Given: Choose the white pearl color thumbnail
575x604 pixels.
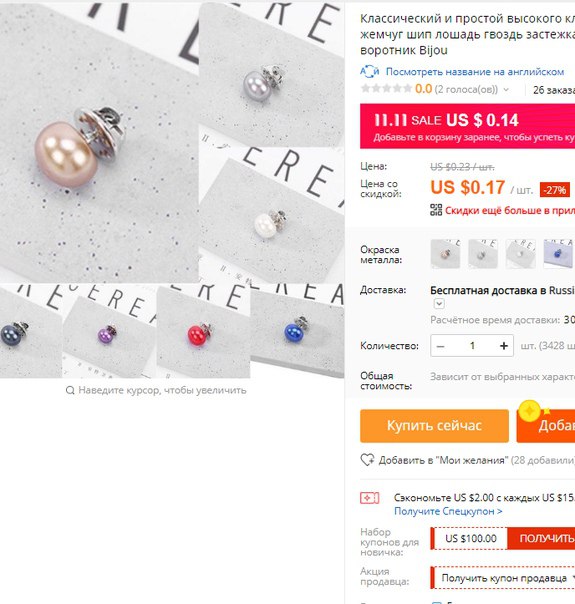Looking at the screenshot, I should click(x=520, y=253).
